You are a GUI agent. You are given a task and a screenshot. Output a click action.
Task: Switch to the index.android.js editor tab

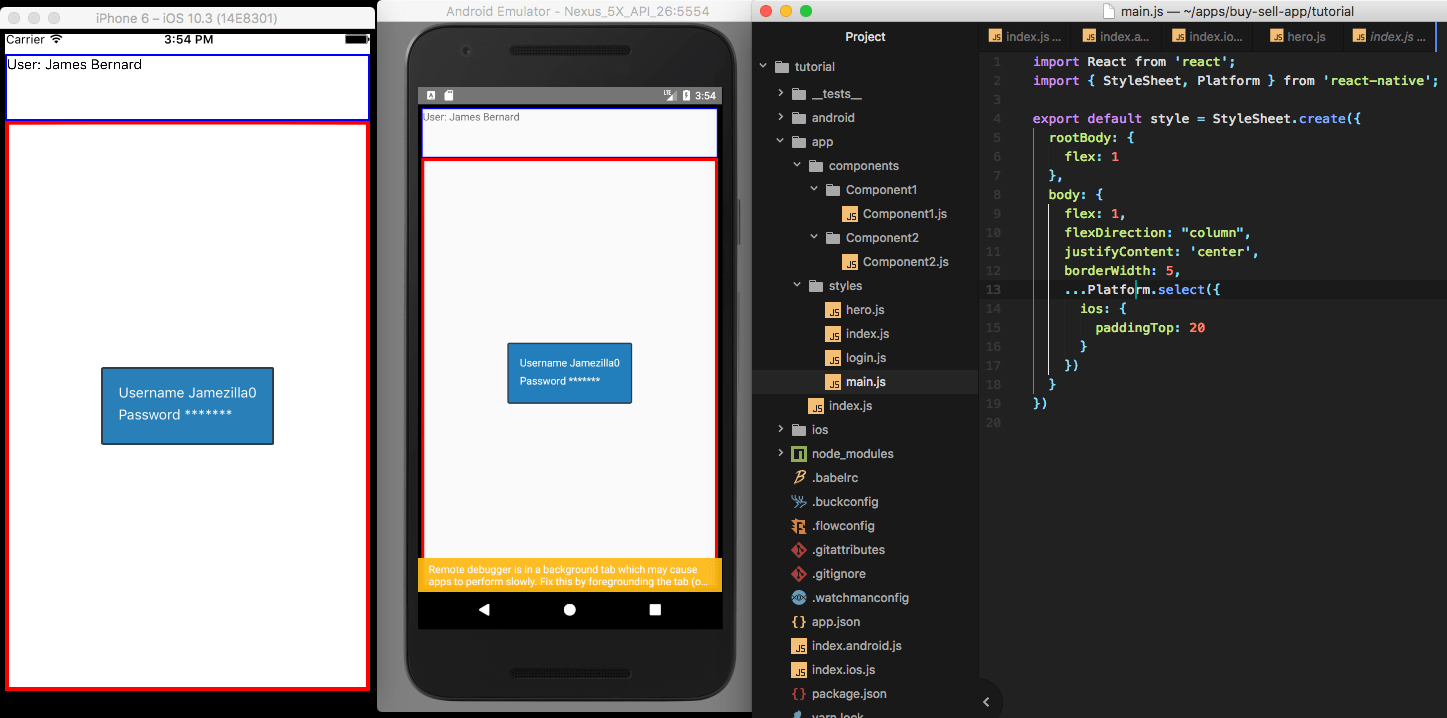click(1115, 36)
